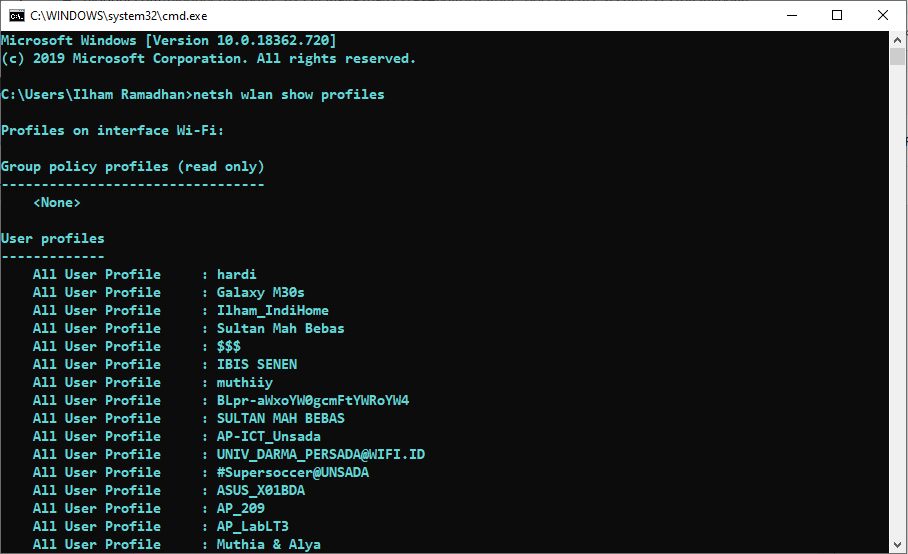Click the profile name $$$

coord(228,346)
